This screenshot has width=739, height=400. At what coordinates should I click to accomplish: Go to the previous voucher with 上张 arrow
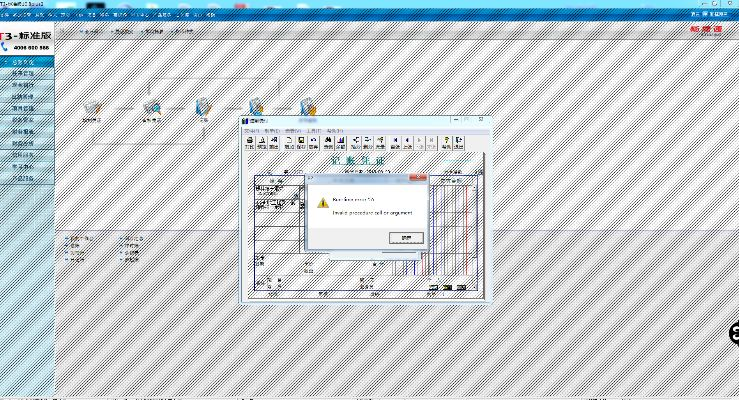point(407,142)
